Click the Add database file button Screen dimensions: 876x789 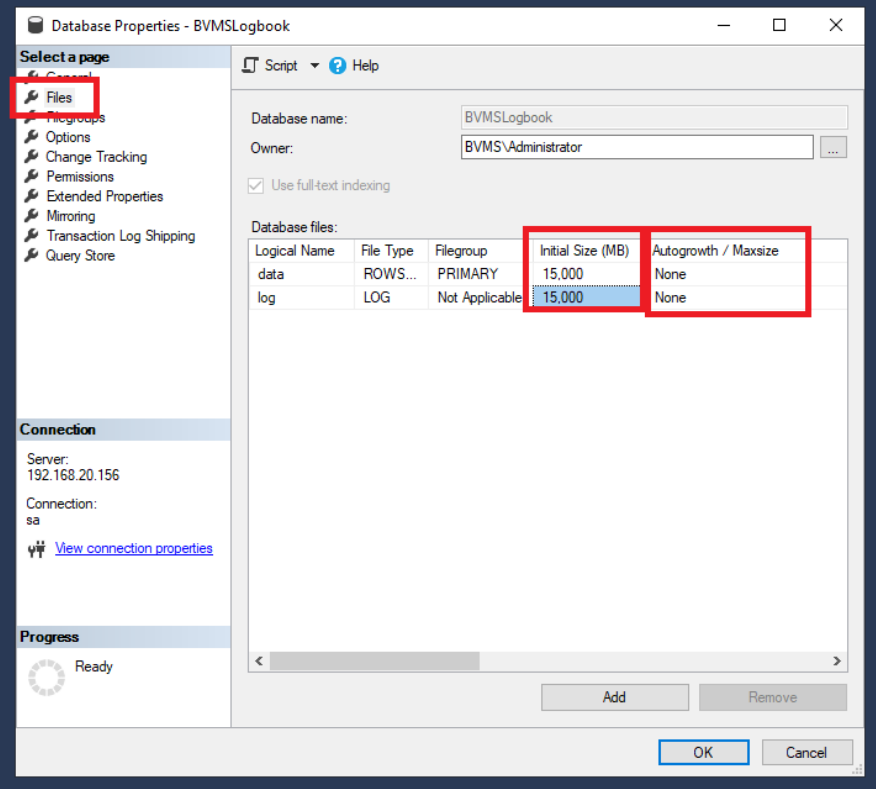click(x=614, y=697)
